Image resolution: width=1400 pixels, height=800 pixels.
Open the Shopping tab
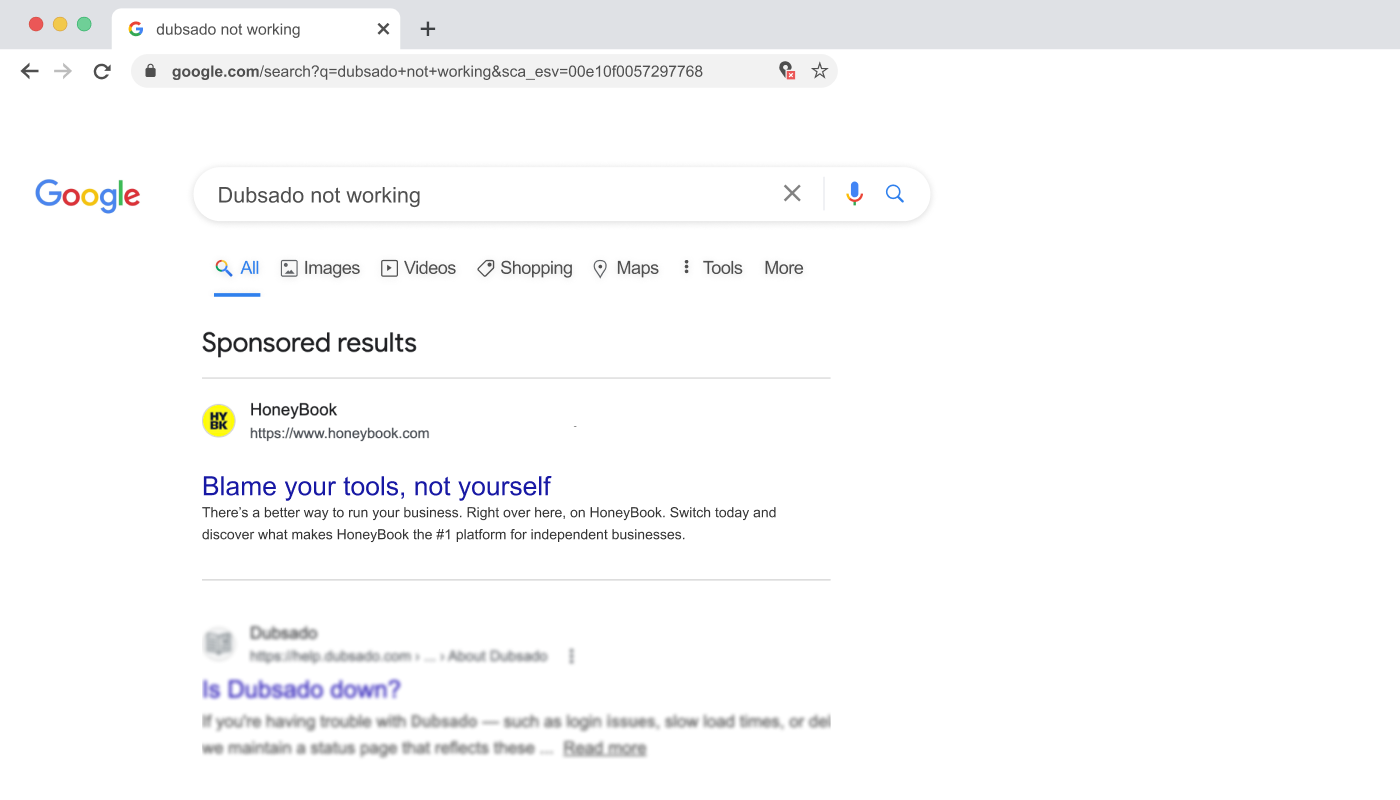[x=525, y=268]
